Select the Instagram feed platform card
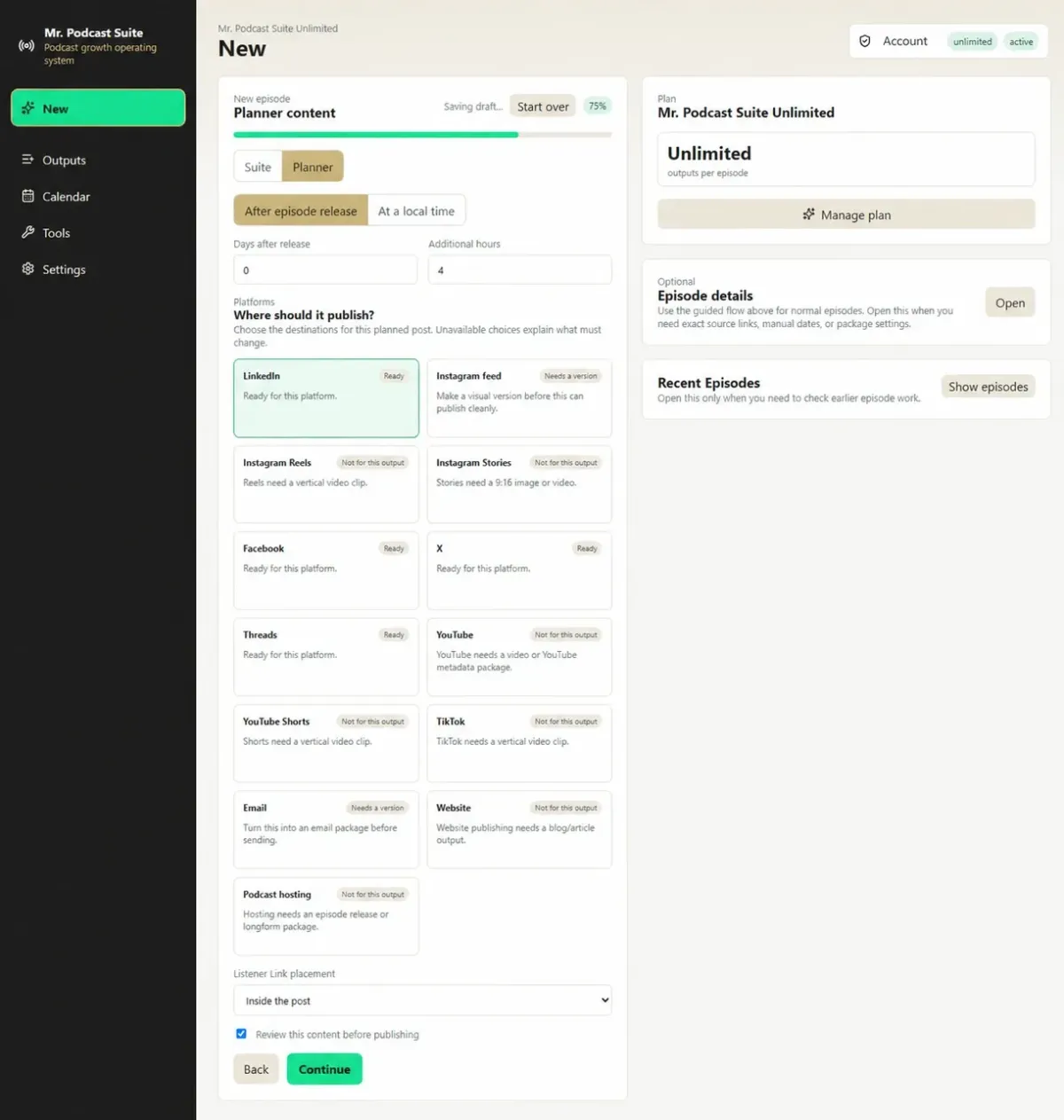The height and width of the screenshot is (1120, 1064). [519, 398]
